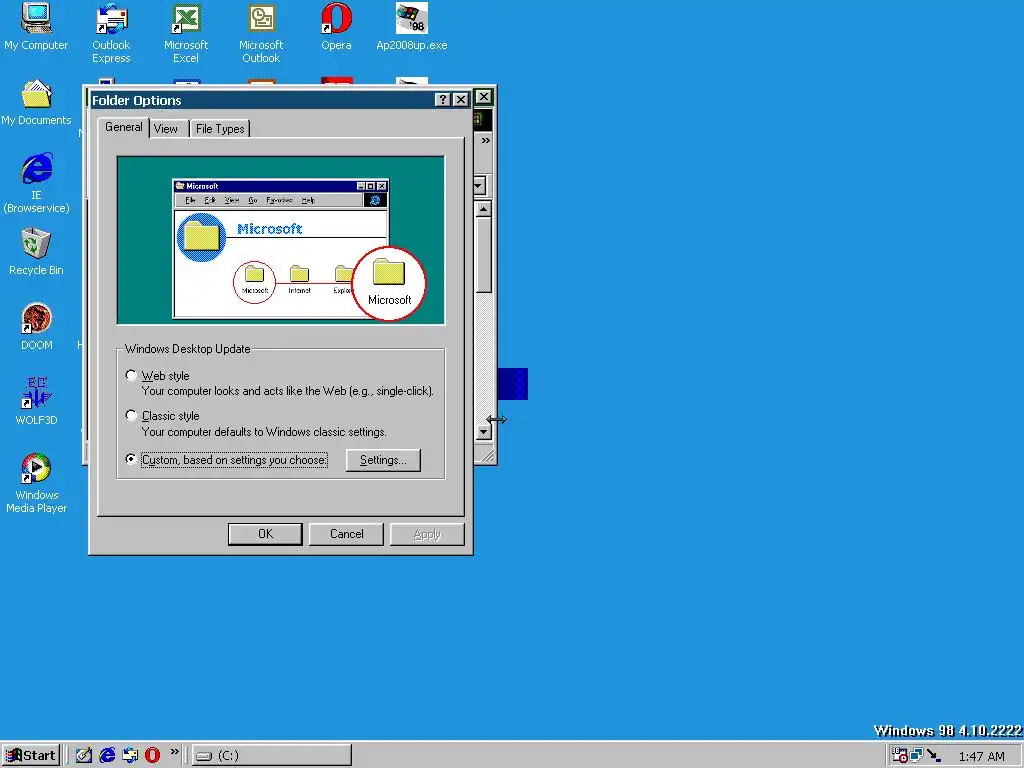Expand toolbar chevron in the (C:) window

tap(485, 140)
